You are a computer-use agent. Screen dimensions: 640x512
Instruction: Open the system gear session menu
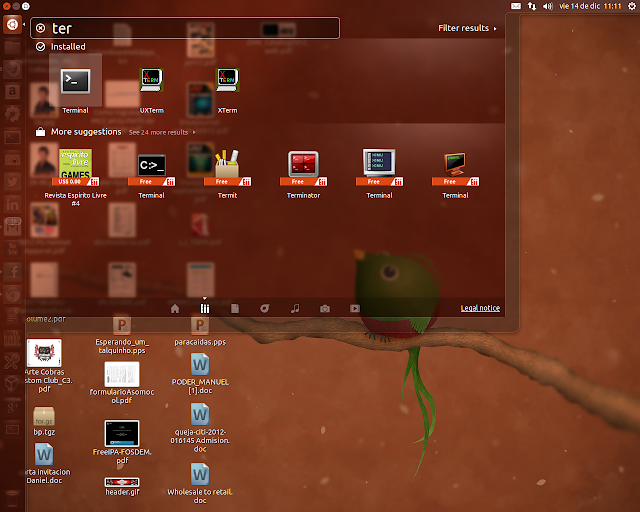(x=631, y=6)
